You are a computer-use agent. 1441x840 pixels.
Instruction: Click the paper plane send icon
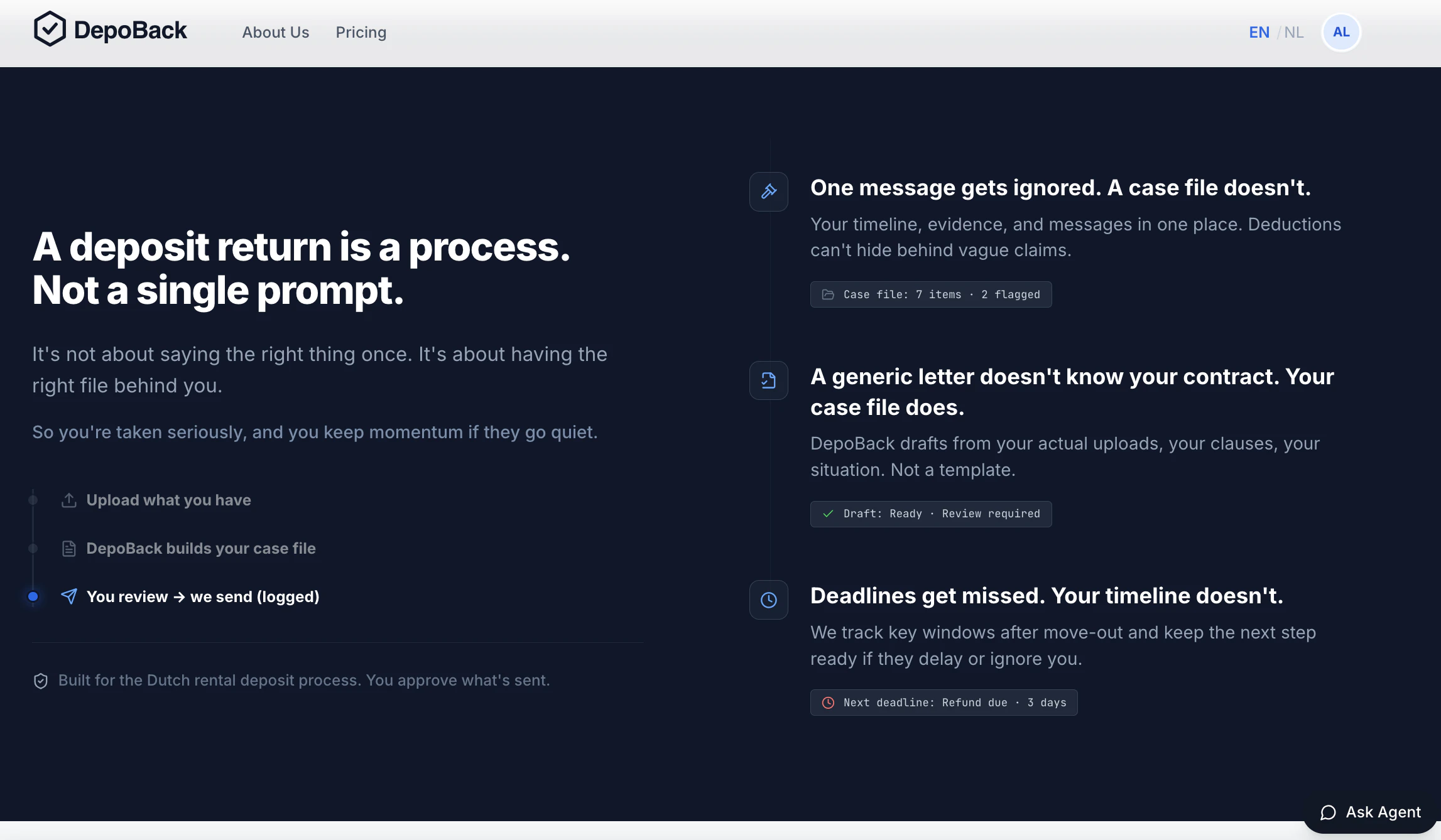(x=69, y=596)
